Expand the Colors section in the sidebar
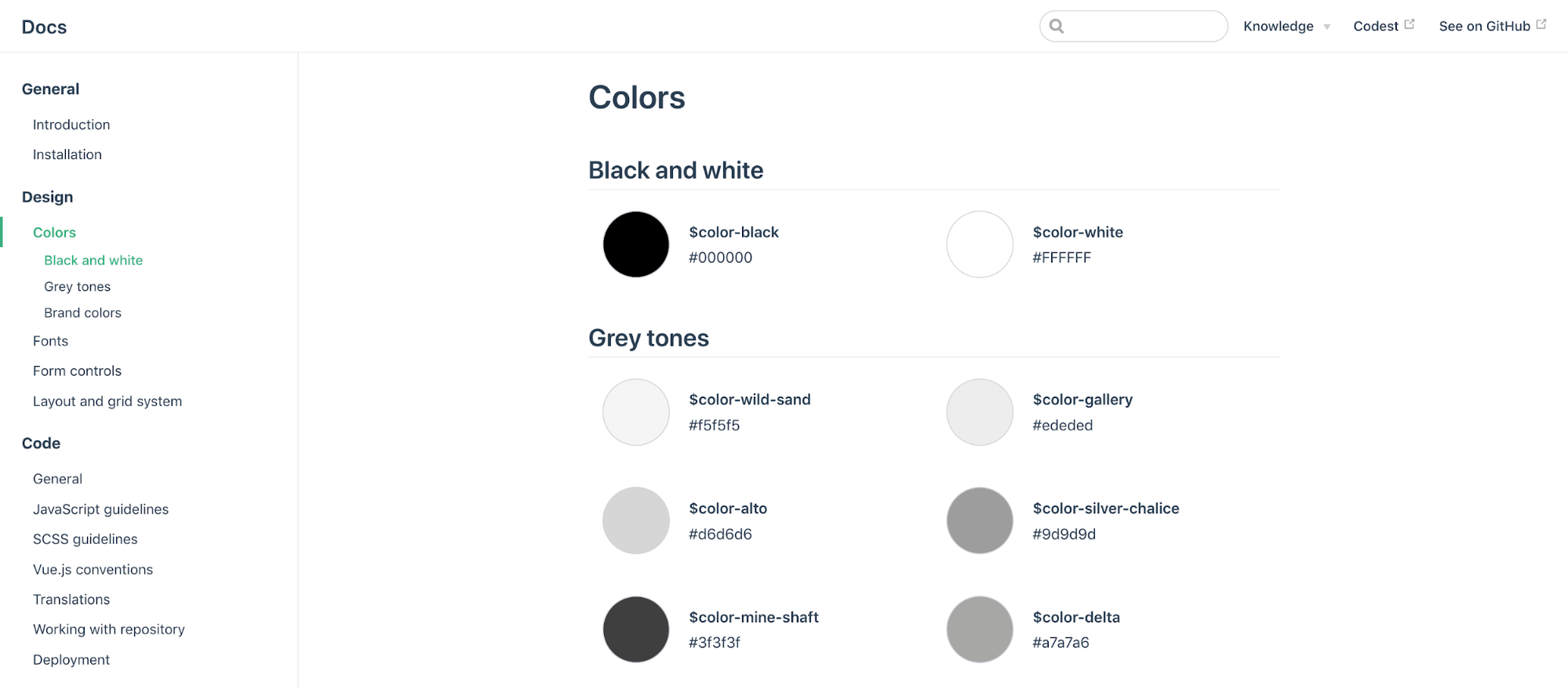Image resolution: width=1568 pixels, height=689 pixels. pyautogui.click(x=53, y=232)
